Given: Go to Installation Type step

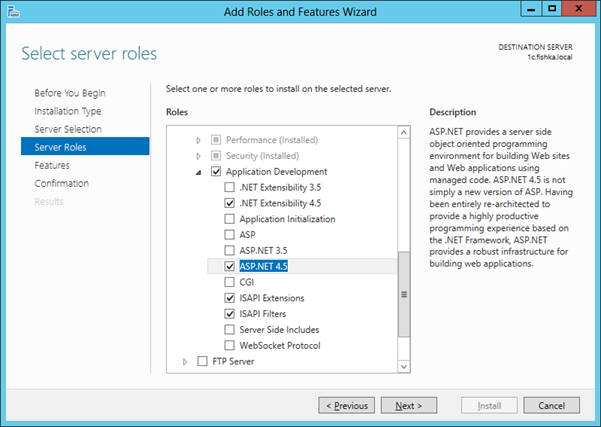Looking at the screenshot, I should pyautogui.click(x=68, y=111).
